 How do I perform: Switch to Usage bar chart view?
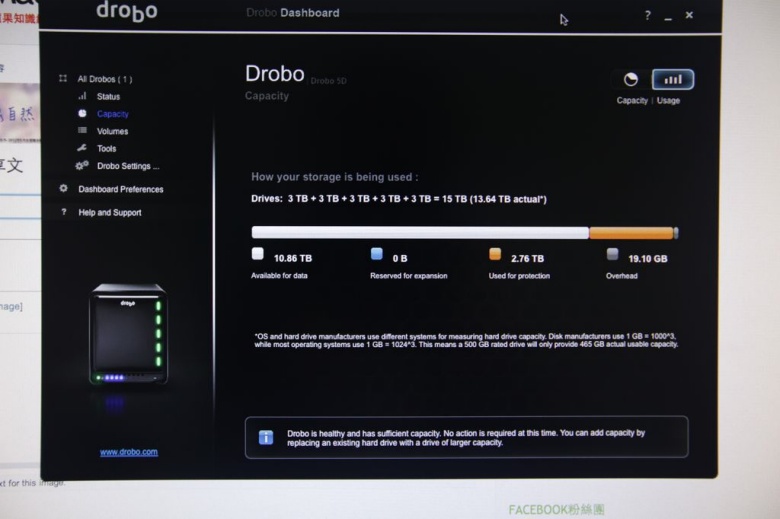click(673, 80)
